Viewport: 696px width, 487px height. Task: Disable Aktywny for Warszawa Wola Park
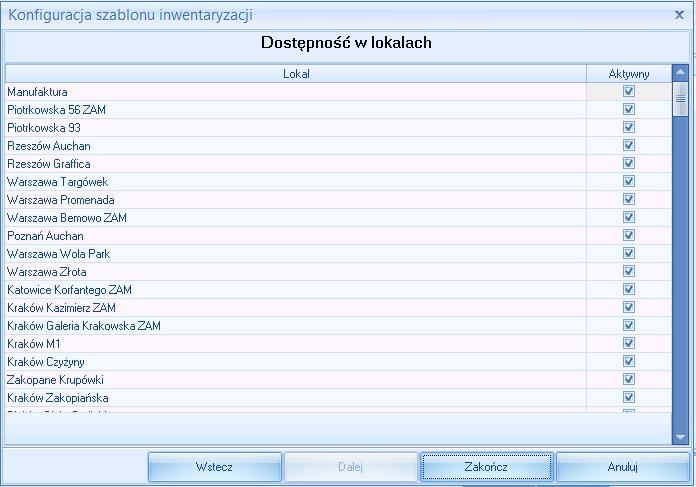629,253
